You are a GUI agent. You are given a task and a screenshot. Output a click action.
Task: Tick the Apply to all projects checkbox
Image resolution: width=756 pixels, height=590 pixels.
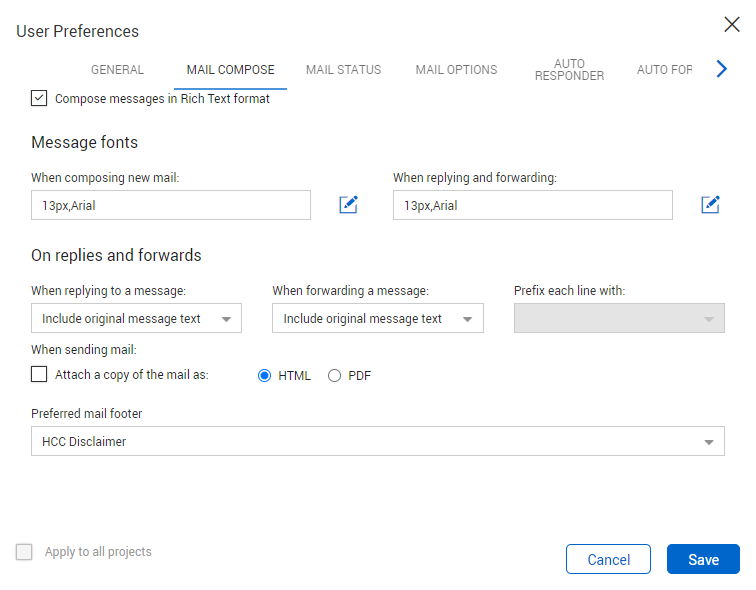point(25,552)
